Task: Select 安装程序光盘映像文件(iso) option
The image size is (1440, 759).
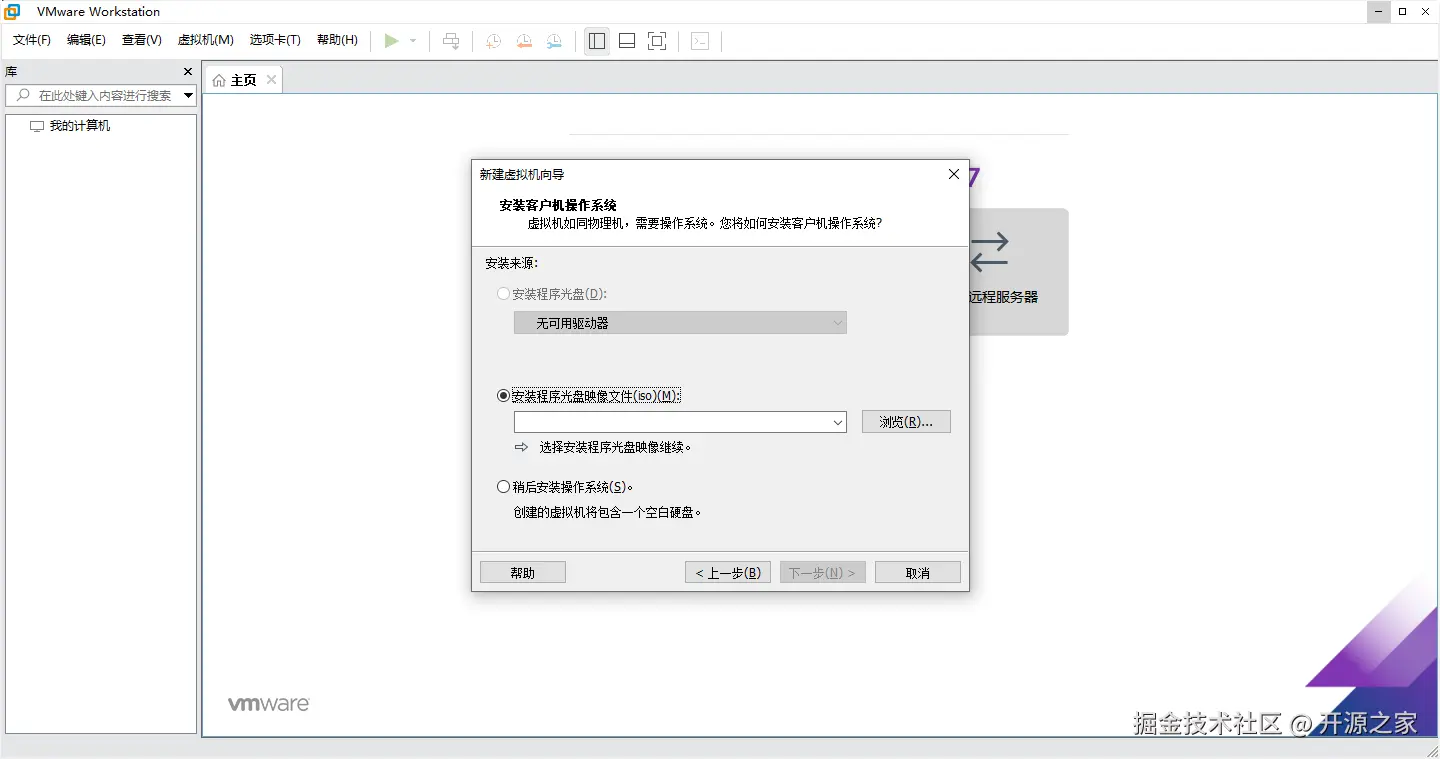Action: coord(503,395)
